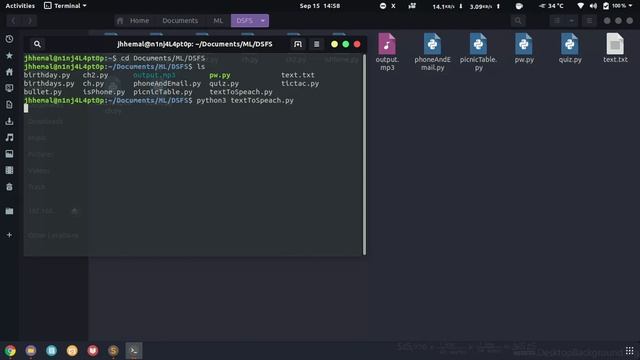
Task: Go back in file manager
Action: 13,20
